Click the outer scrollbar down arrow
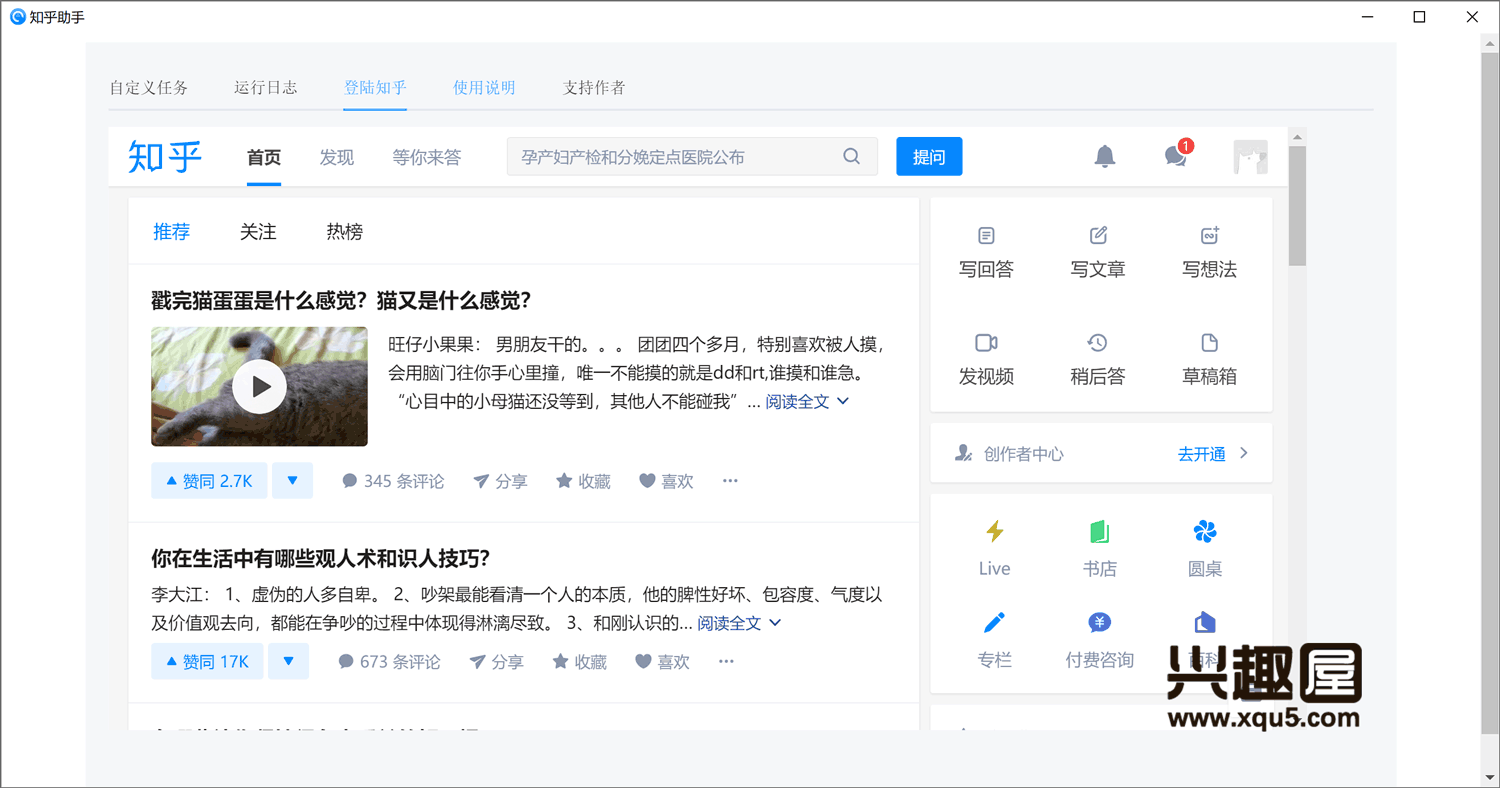 (1490, 778)
